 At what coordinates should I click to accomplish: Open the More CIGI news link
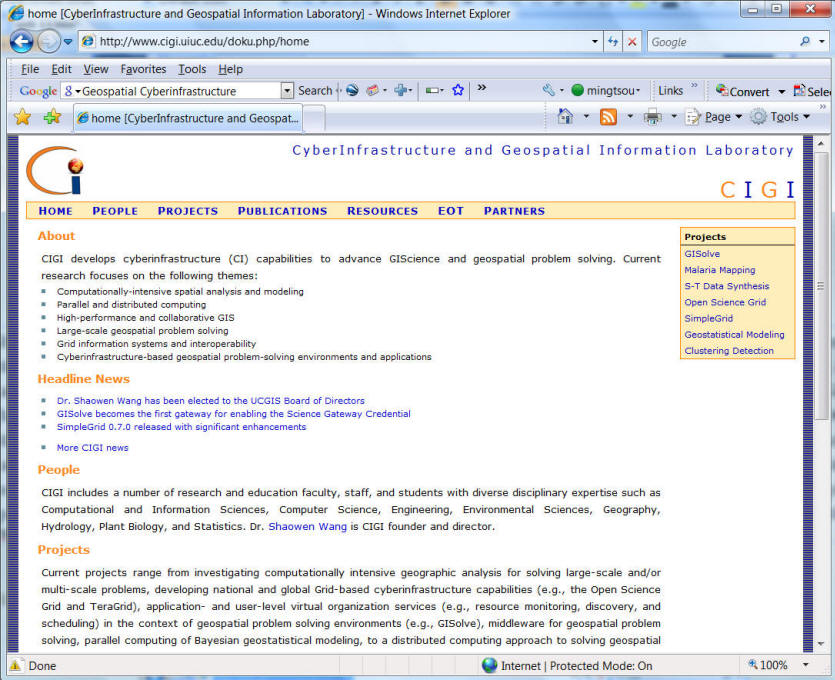coord(92,448)
